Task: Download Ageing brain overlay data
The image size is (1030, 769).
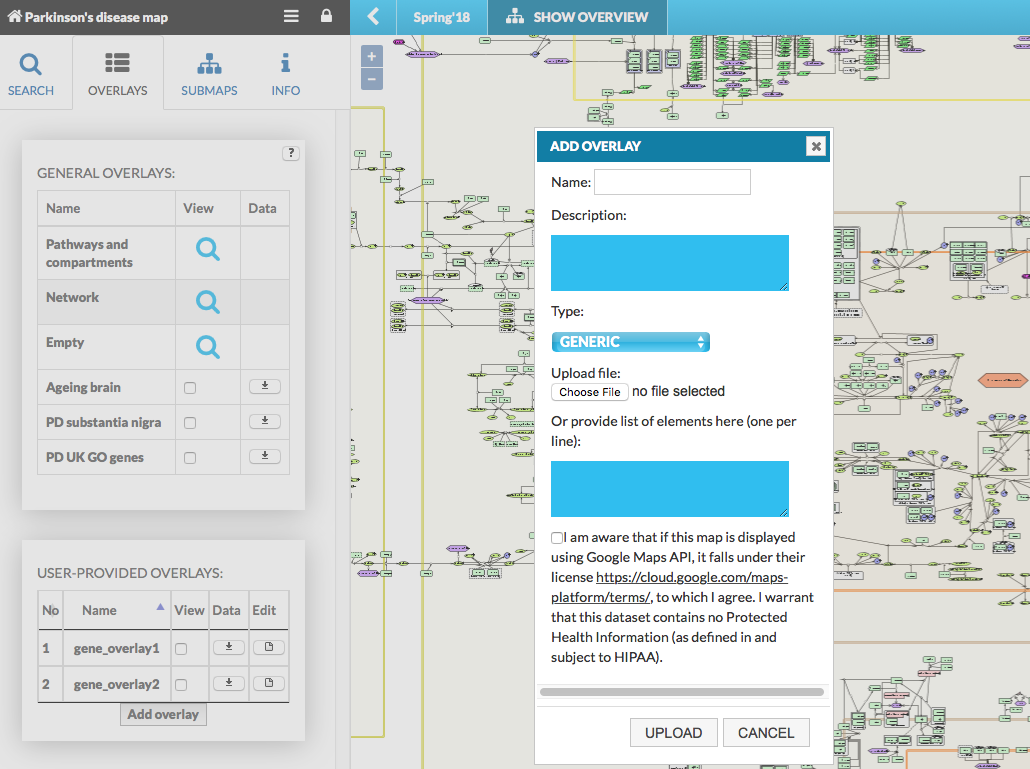Action: 264,387
